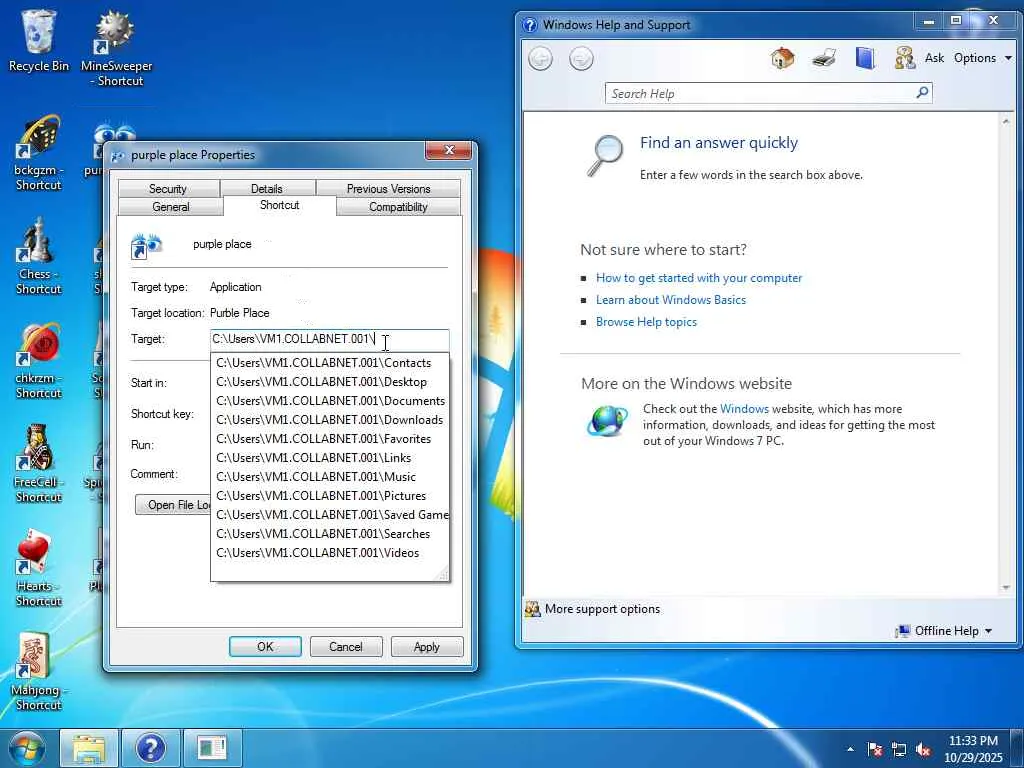Go forward in Windows Help

click(x=581, y=59)
